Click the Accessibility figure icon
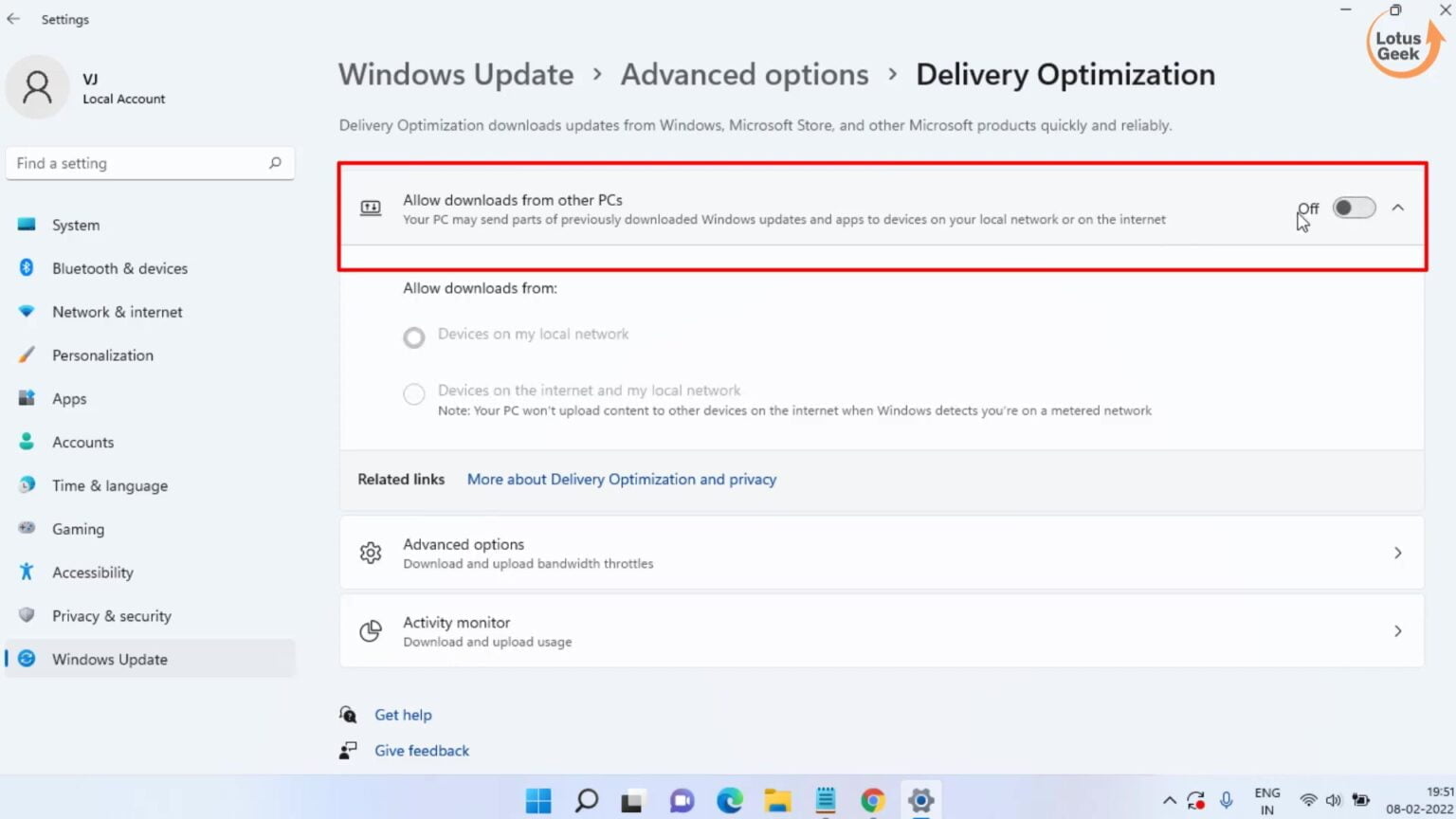The image size is (1456, 819). coord(27,572)
